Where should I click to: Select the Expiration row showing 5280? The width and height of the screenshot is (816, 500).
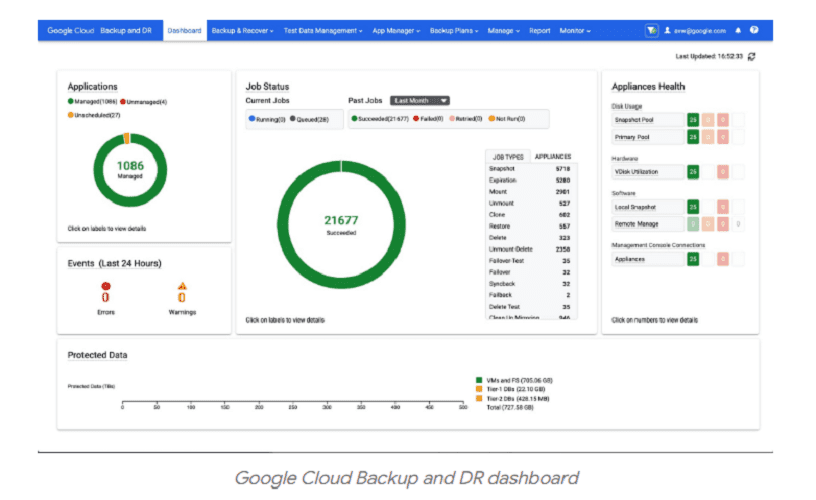pos(530,181)
